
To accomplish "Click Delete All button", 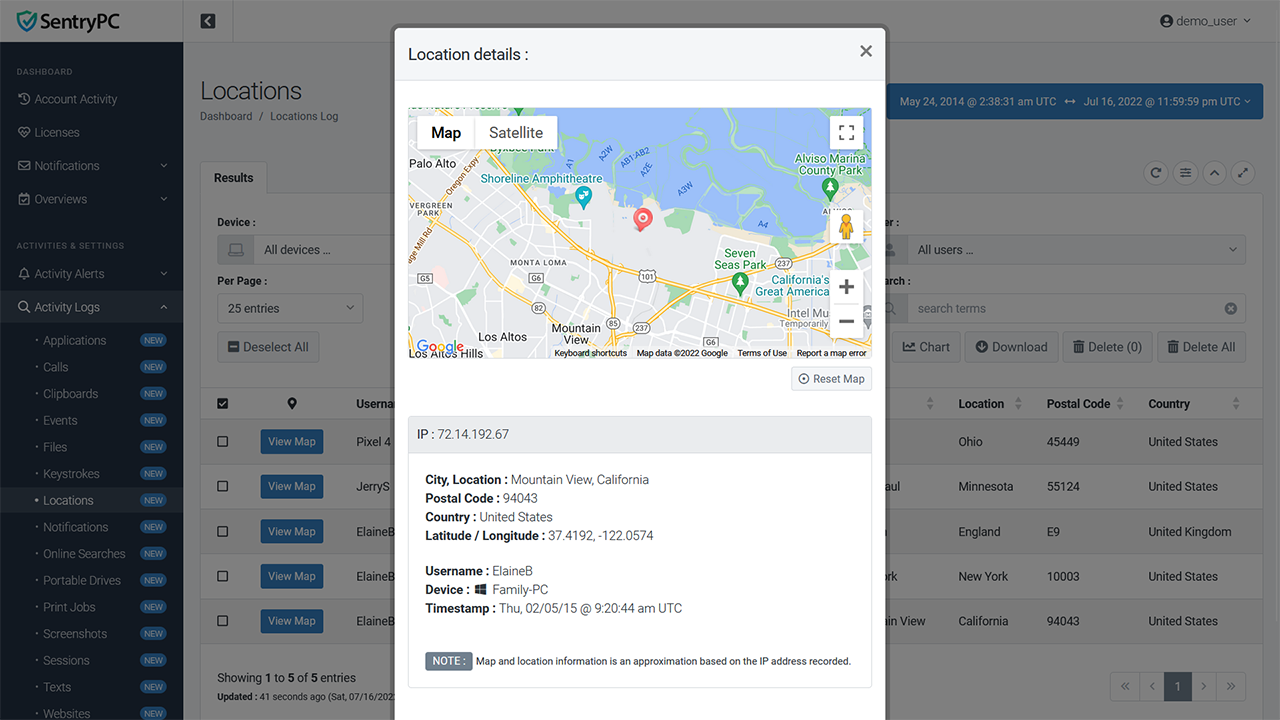I will pyautogui.click(x=1201, y=347).
